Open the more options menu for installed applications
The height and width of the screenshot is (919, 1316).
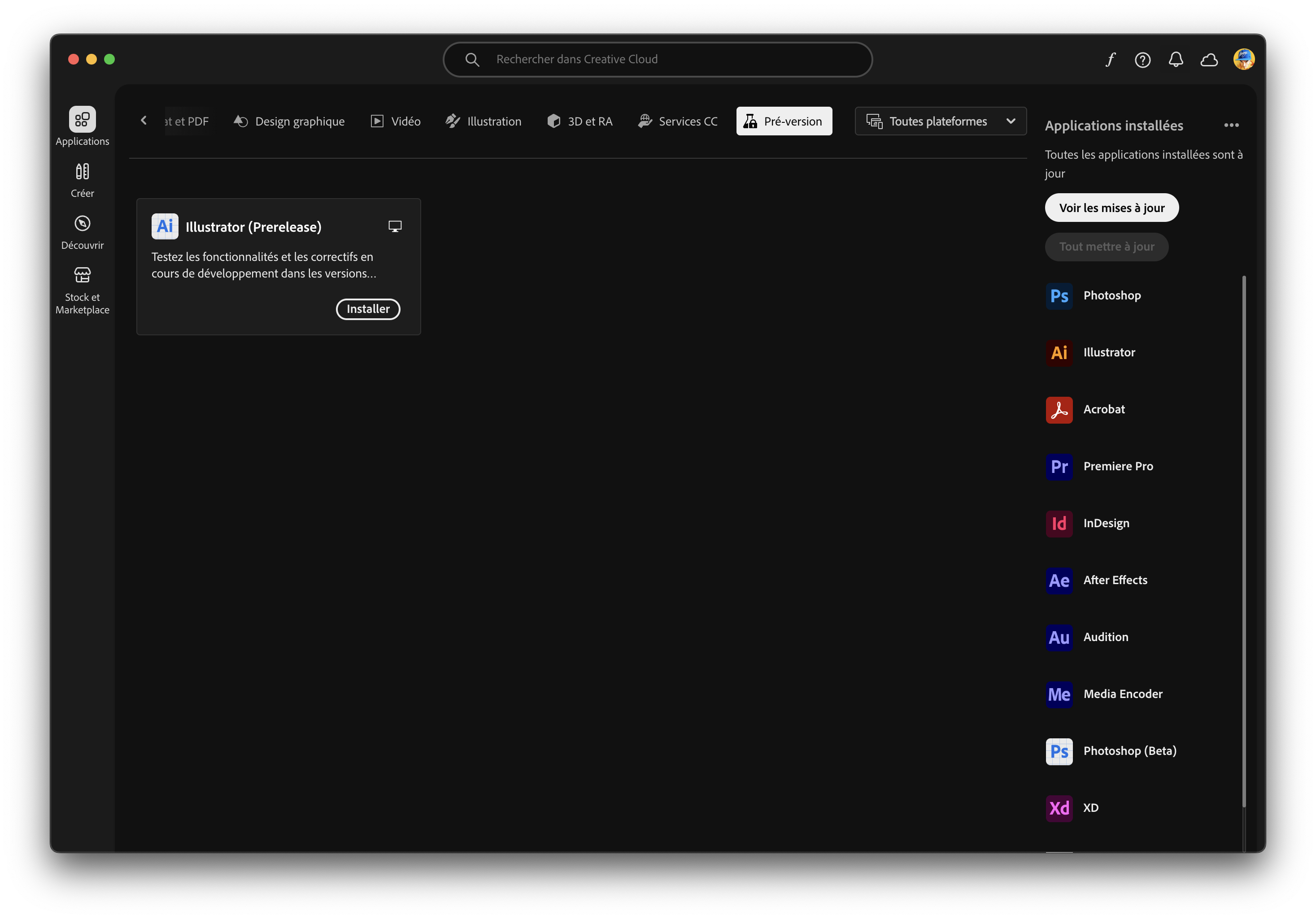point(1232,125)
